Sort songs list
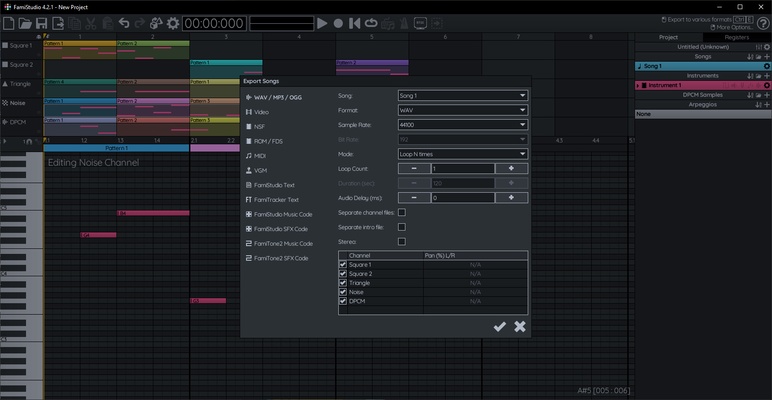 pos(750,57)
